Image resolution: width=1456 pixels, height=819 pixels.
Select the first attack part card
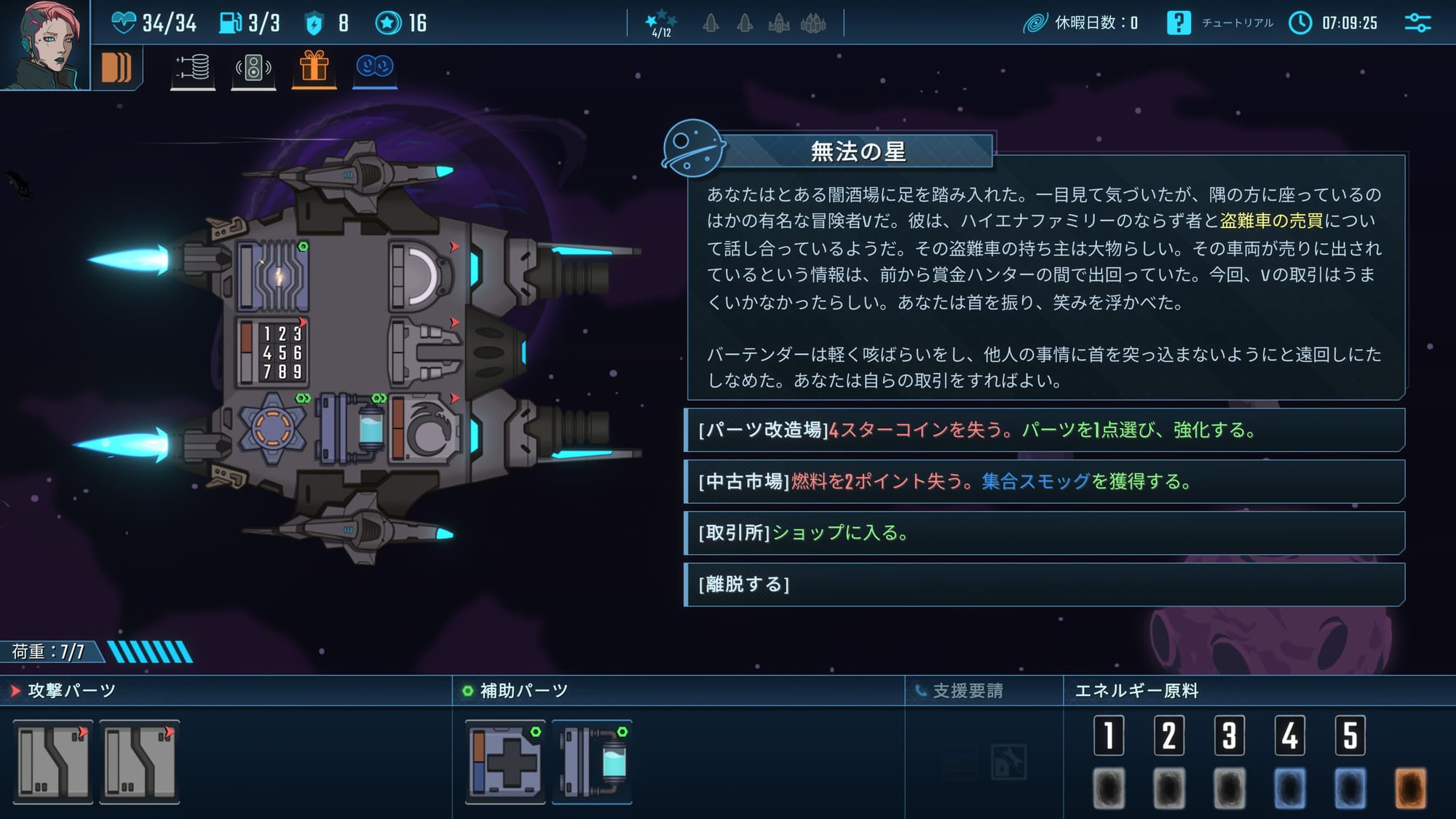(53, 761)
